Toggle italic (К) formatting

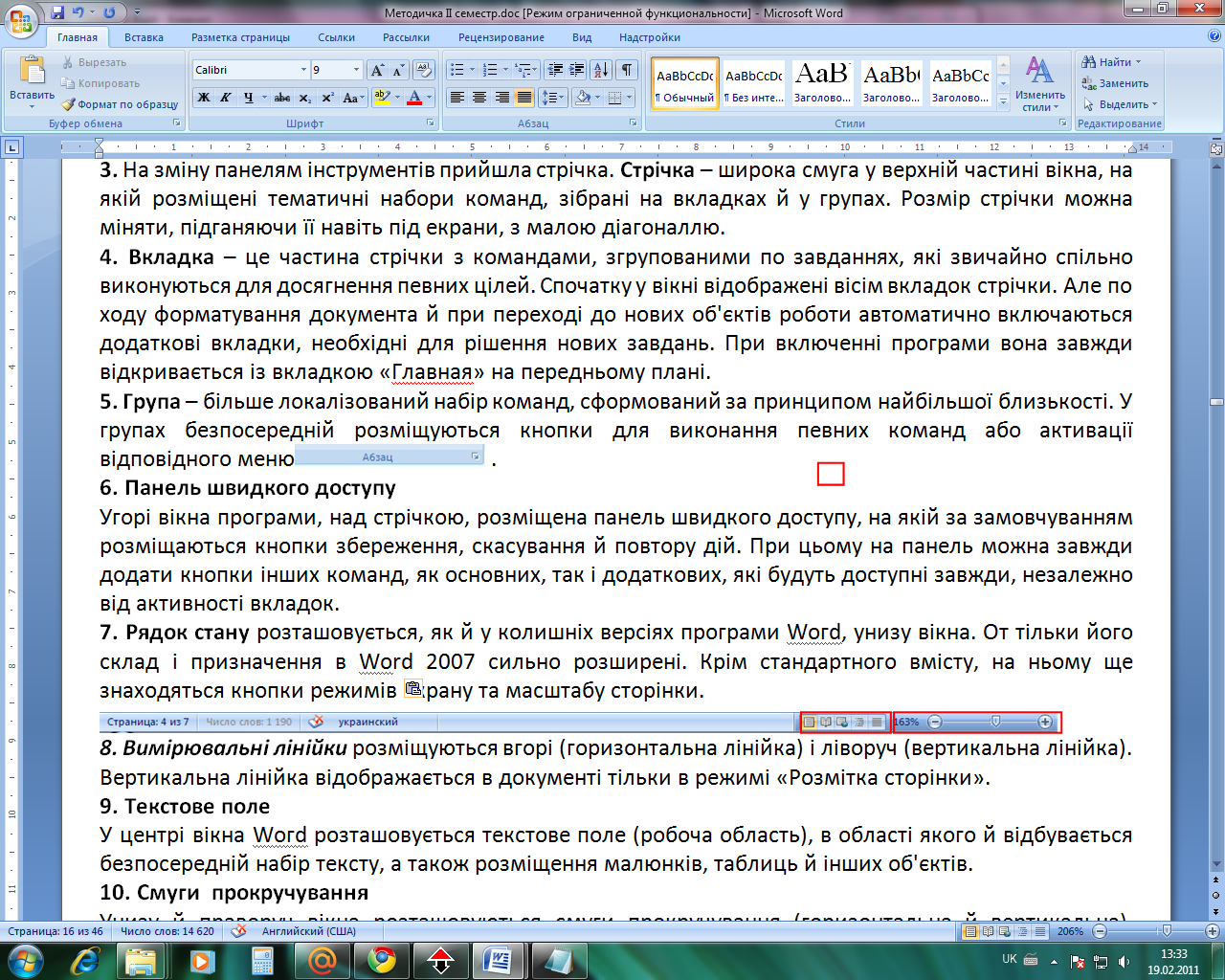226,98
